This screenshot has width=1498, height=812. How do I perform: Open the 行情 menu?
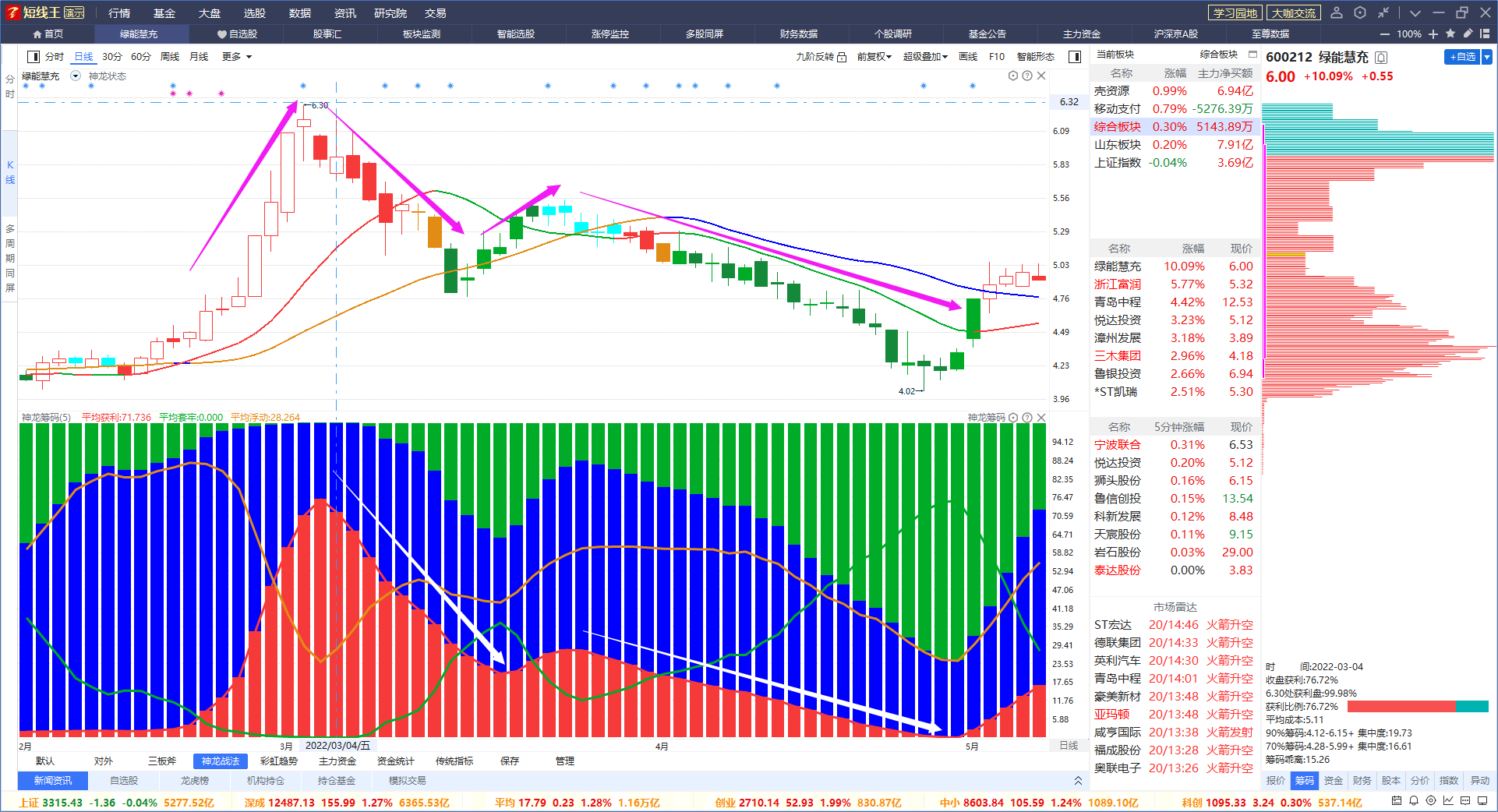[x=119, y=13]
